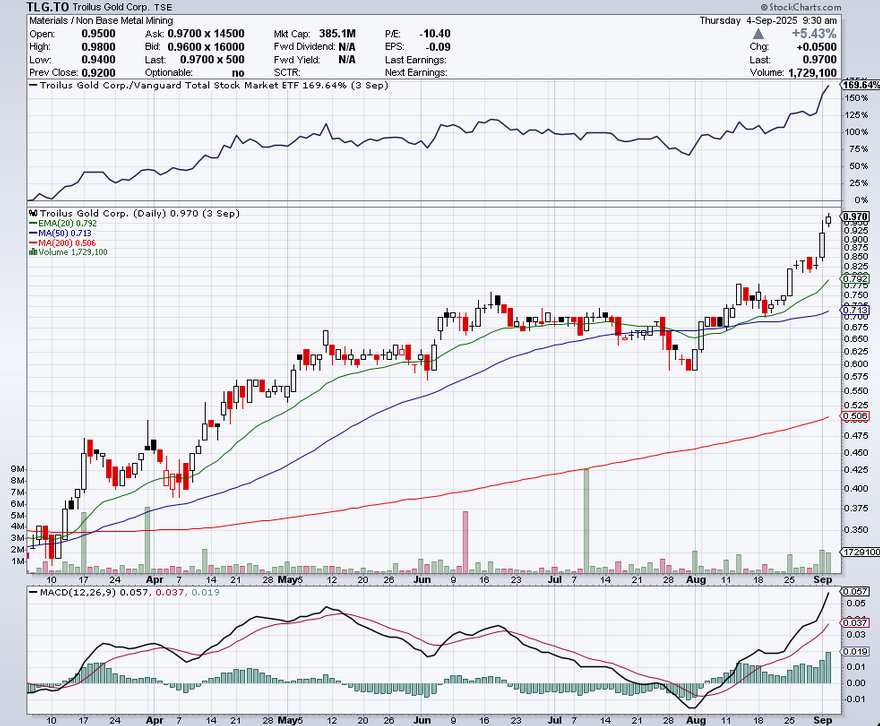Click the Fwd Dividend N/A value
Screen dimensions: 880x726
(x=347, y=47)
